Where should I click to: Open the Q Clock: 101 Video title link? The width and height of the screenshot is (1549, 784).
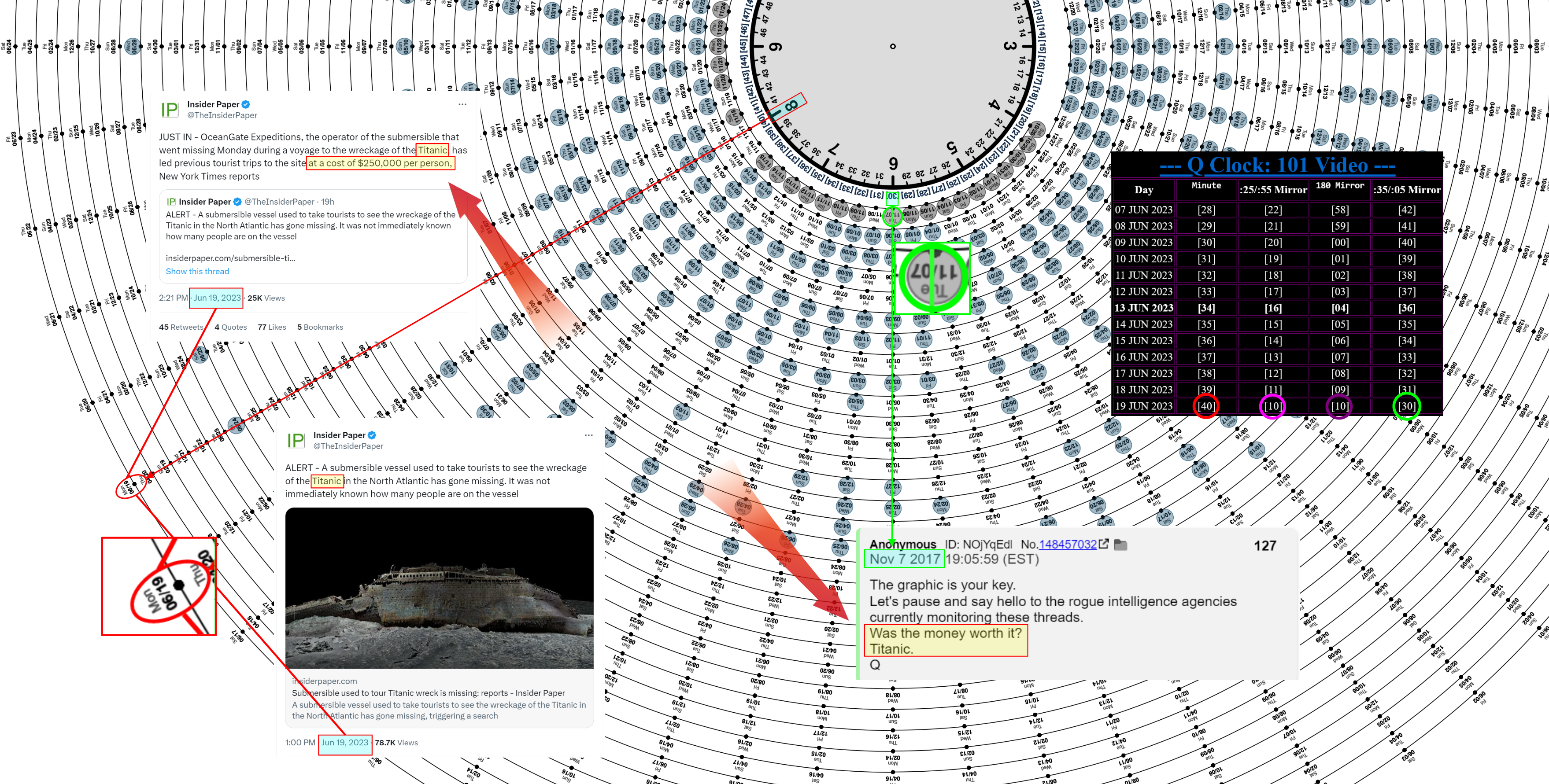click(1277, 165)
